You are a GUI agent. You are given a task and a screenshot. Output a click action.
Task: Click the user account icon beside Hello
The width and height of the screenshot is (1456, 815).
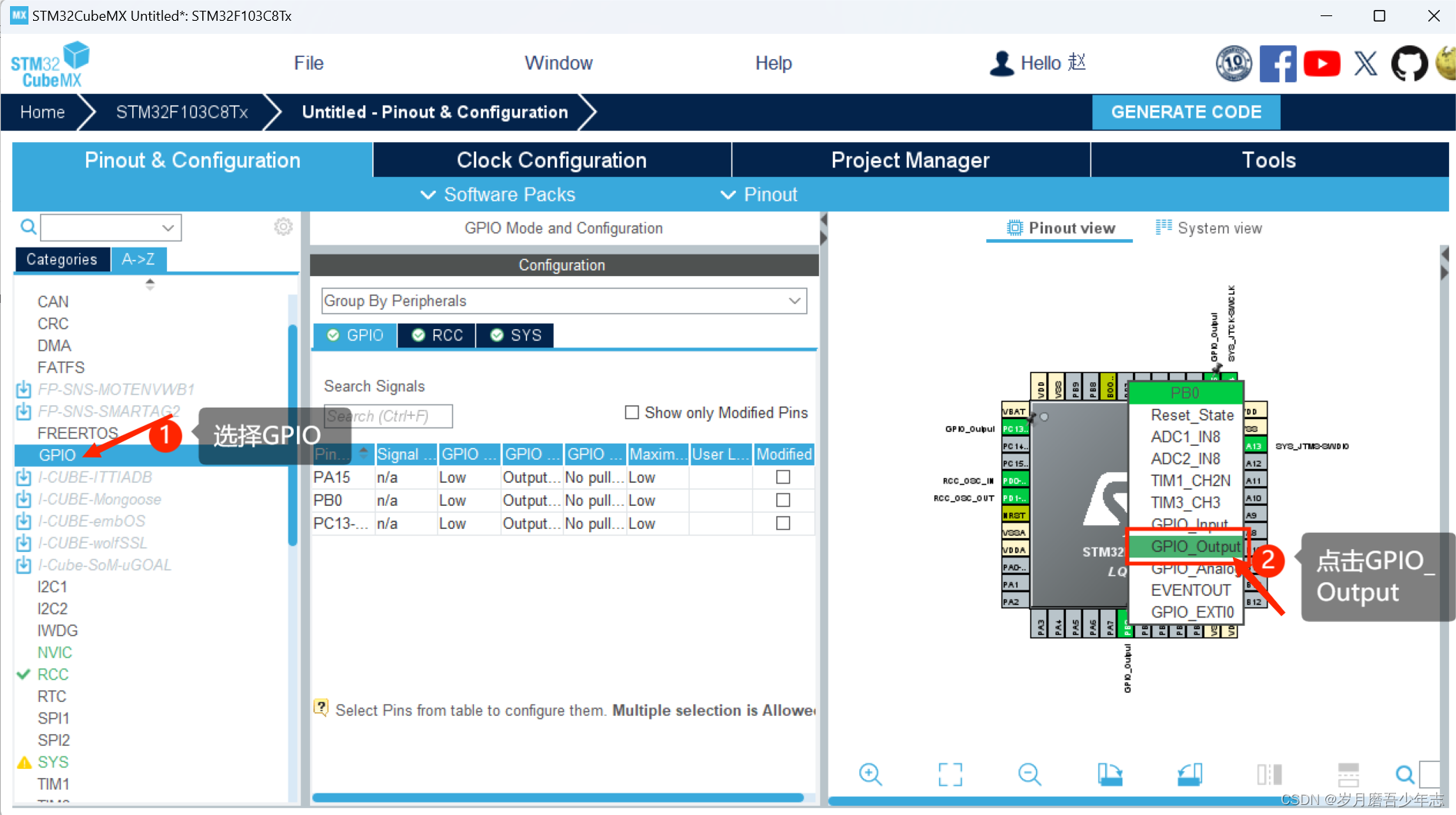(1001, 63)
